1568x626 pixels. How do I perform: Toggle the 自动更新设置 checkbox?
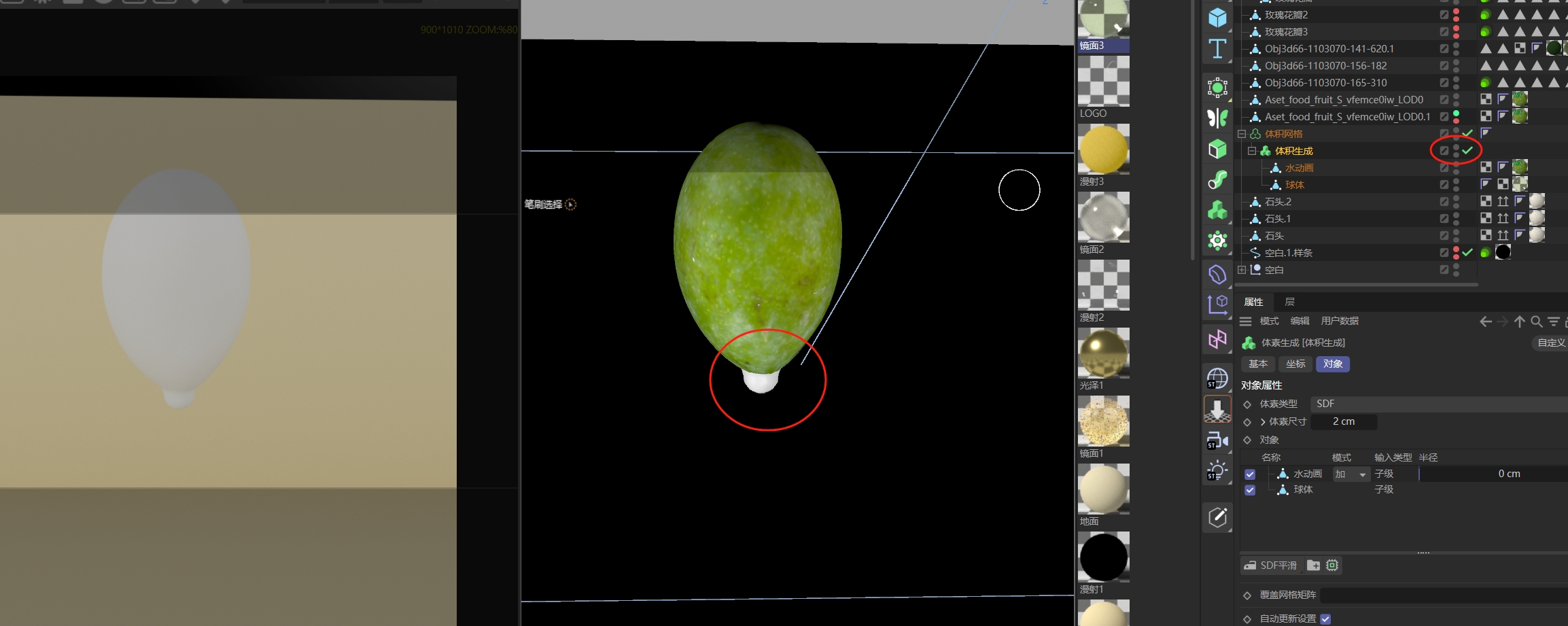pyautogui.click(x=1325, y=619)
